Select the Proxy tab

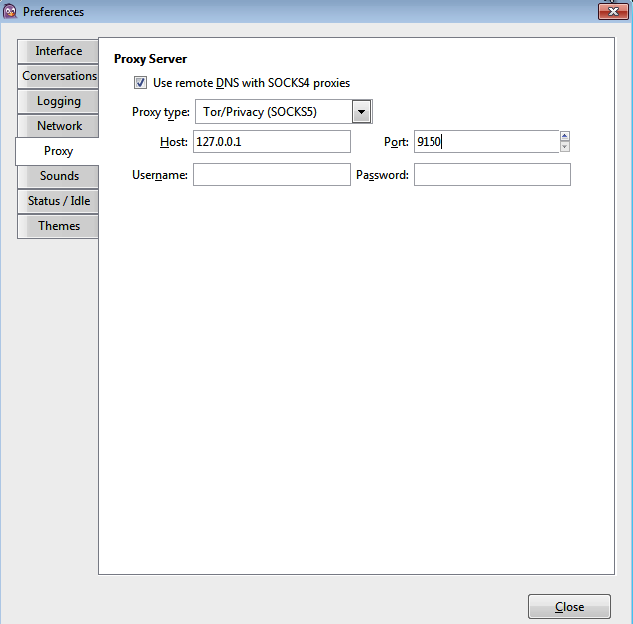click(58, 151)
